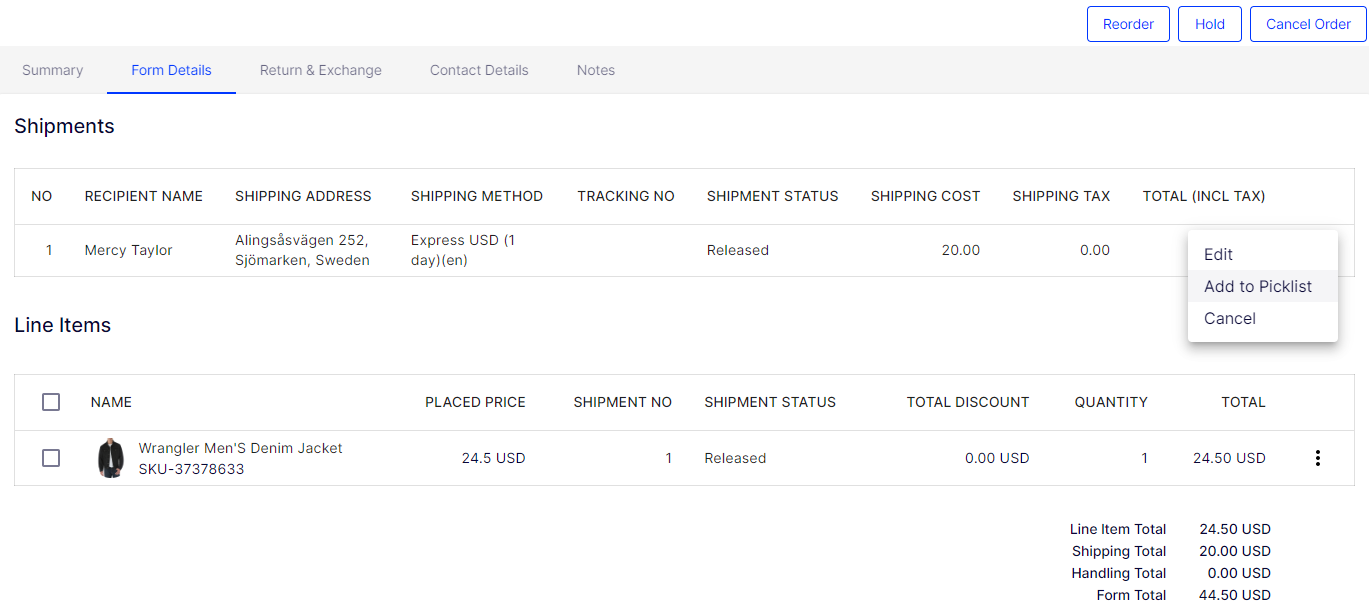This screenshot has width=1369, height=607.
Task: Click the SKU-37378633 text
Action: tap(191, 469)
